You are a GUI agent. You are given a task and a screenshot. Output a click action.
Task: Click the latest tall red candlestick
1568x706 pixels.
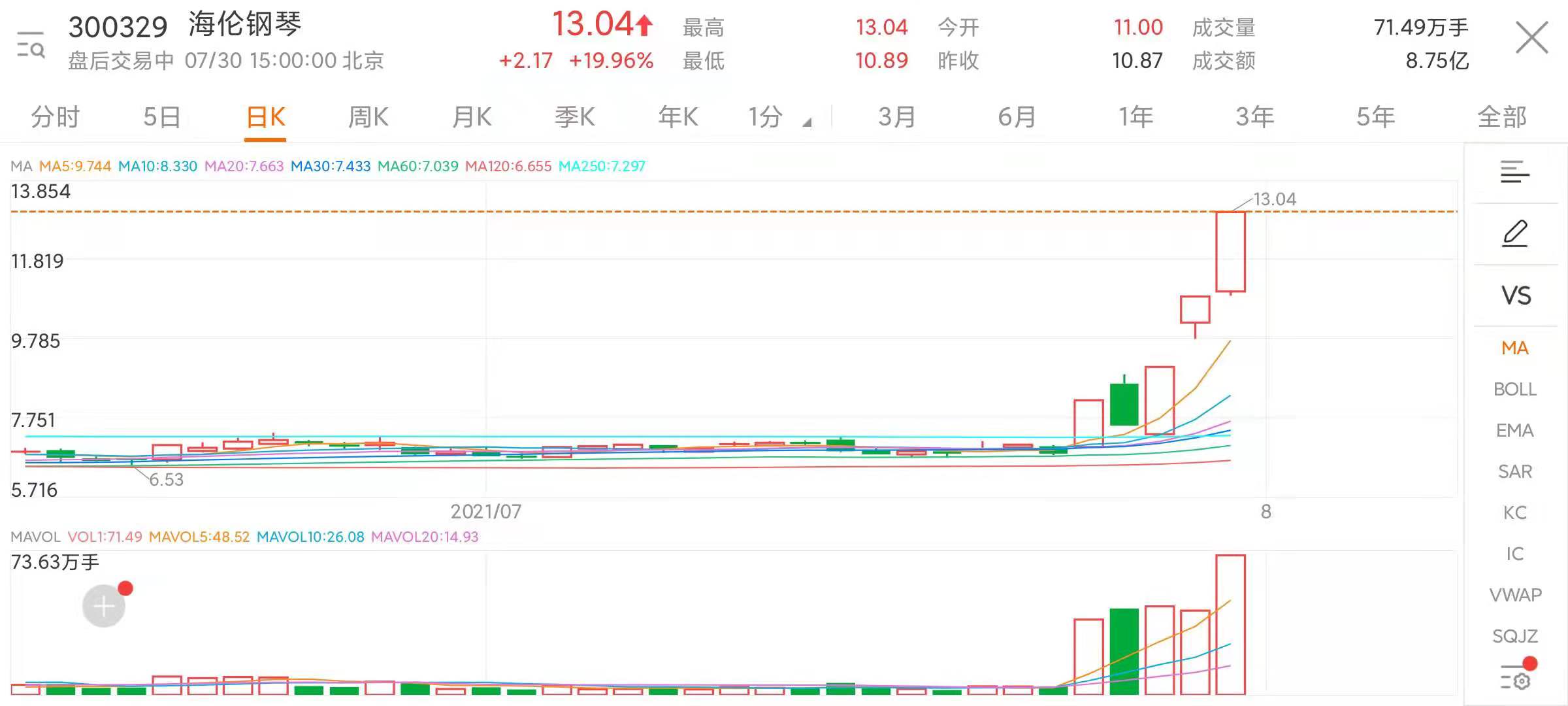1230,252
